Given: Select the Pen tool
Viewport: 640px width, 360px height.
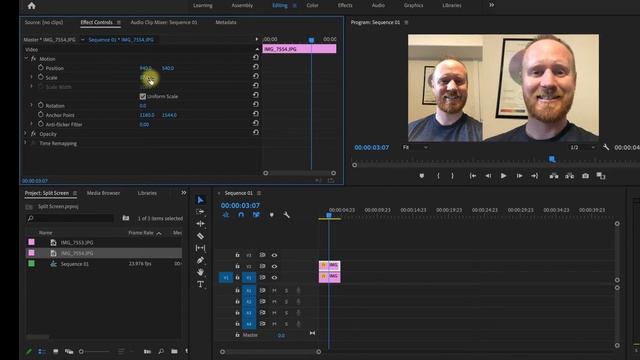Looking at the screenshot, I should click(x=200, y=260).
